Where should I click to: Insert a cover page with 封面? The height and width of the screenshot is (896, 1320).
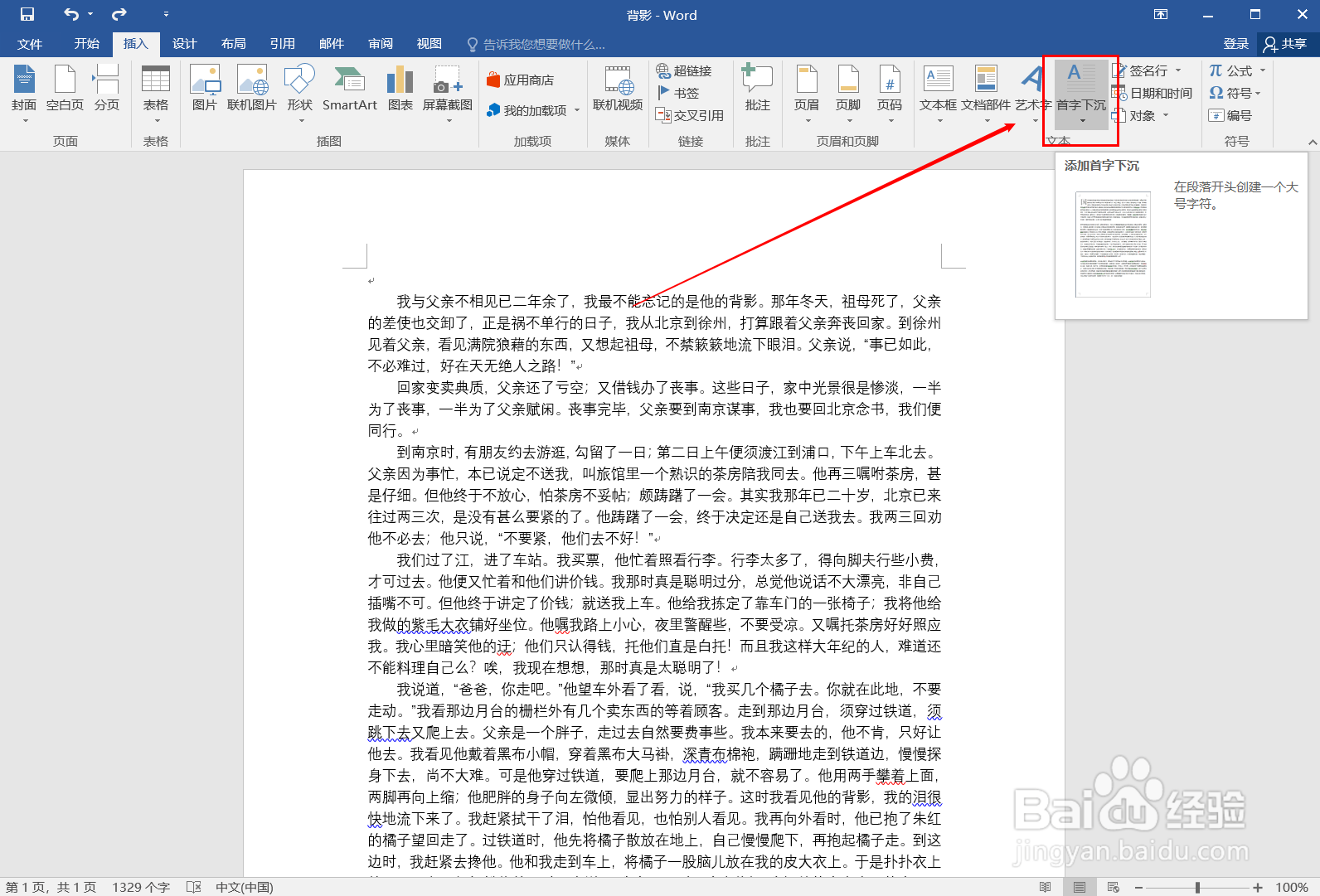pyautogui.click(x=24, y=94)
